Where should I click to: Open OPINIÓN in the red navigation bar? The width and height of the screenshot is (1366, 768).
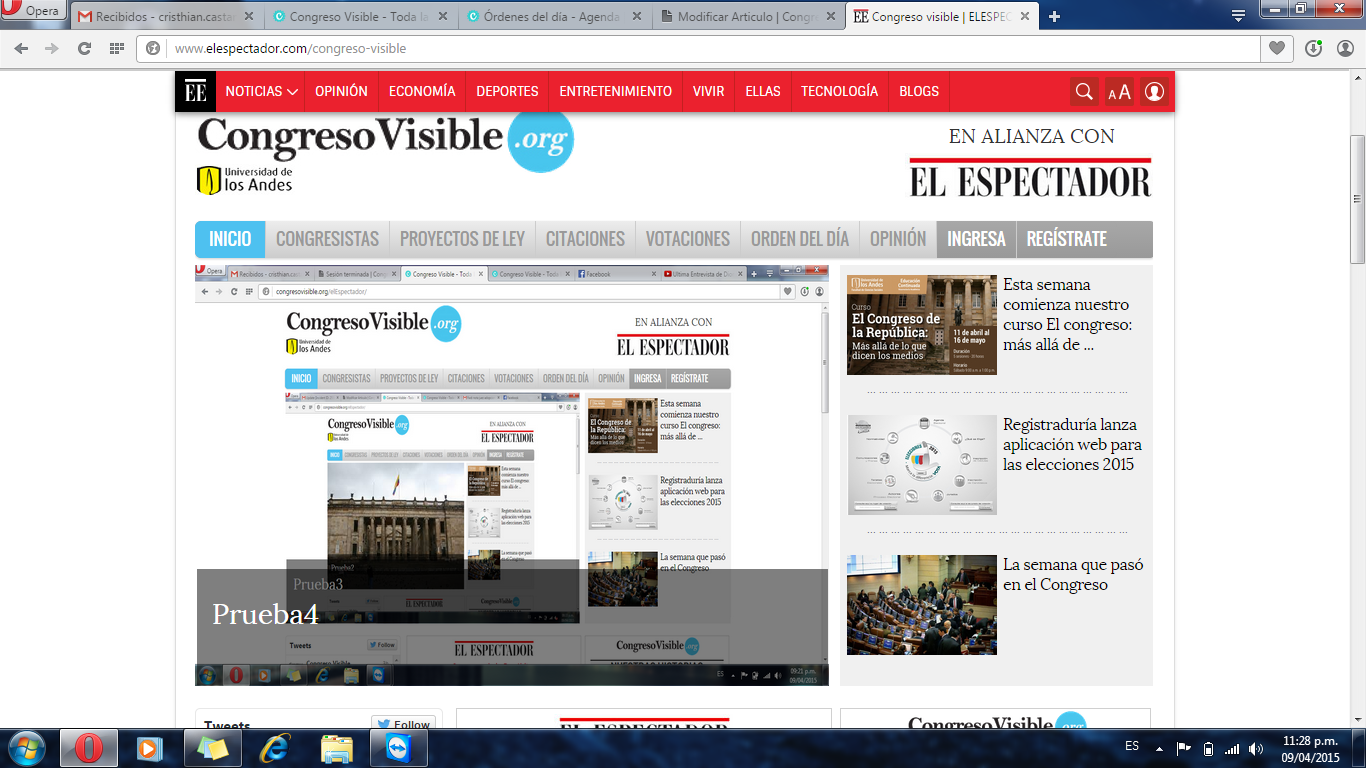click(341, 91)
